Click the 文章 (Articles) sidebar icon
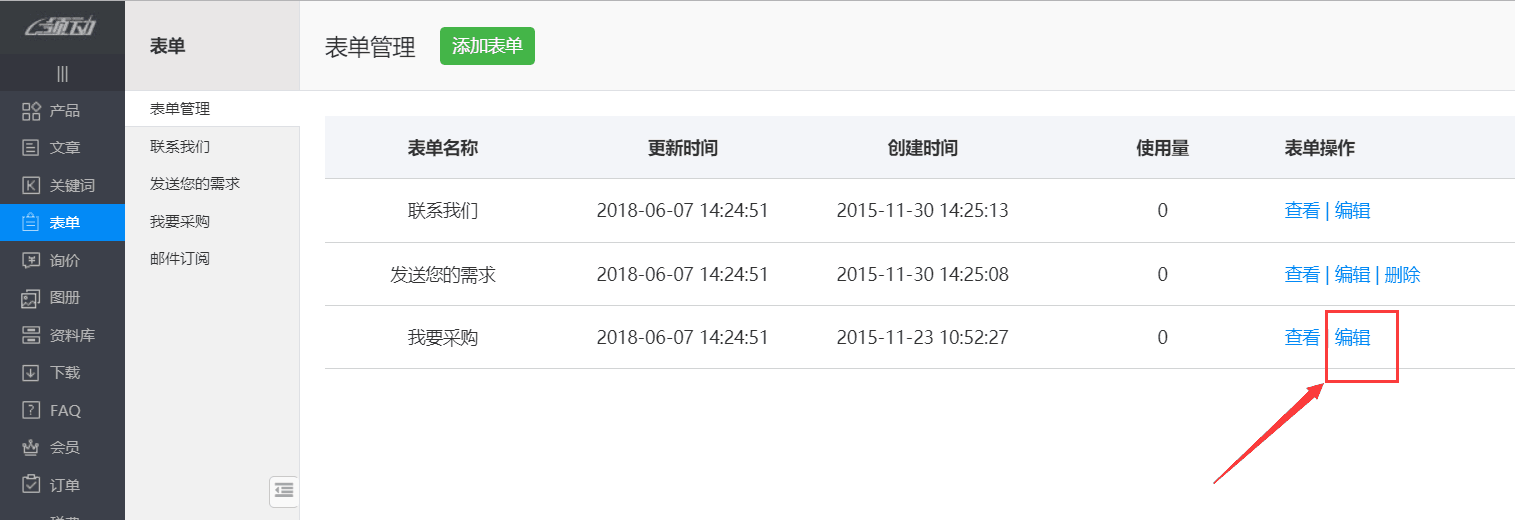Screen dimensions: 1515x520 click(x=31, y=148)
